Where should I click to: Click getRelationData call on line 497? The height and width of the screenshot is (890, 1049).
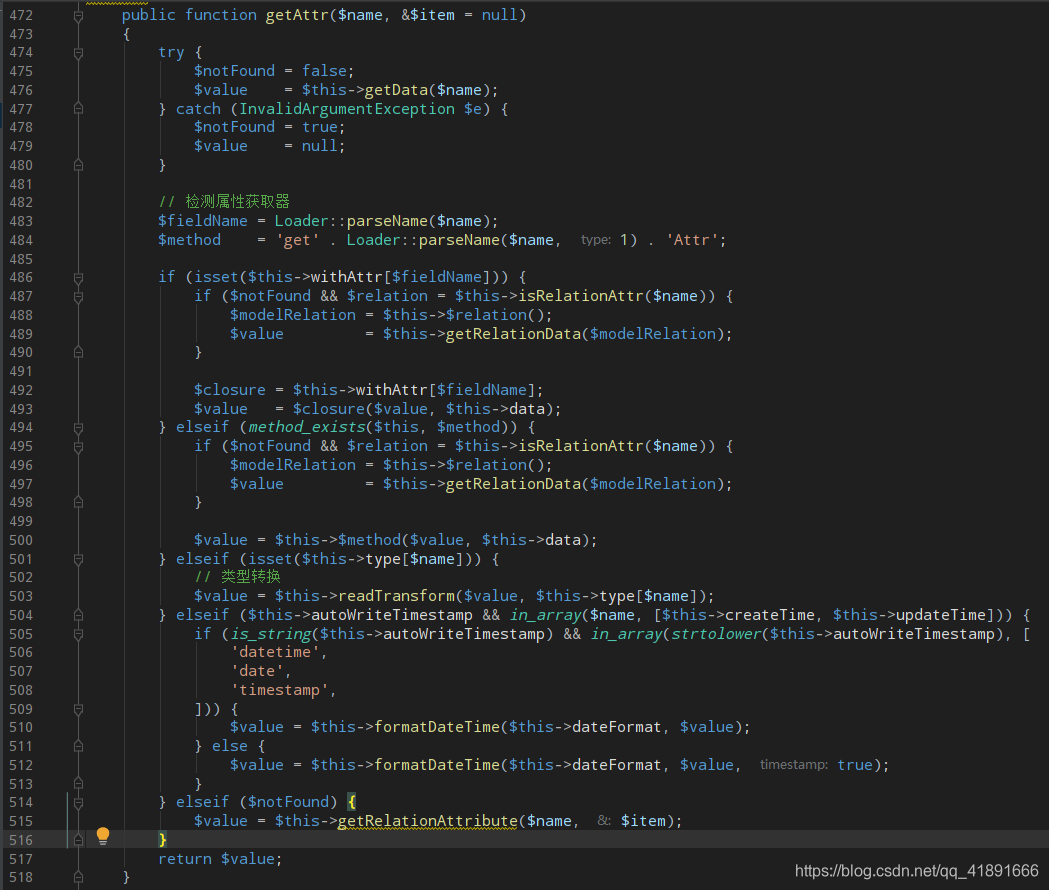513,484
